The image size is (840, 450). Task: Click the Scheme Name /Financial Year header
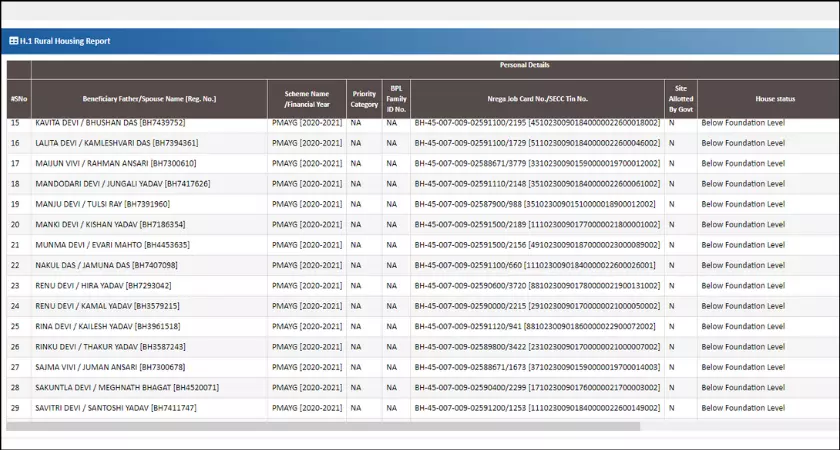pyautogui.click(x=307, y=99)
